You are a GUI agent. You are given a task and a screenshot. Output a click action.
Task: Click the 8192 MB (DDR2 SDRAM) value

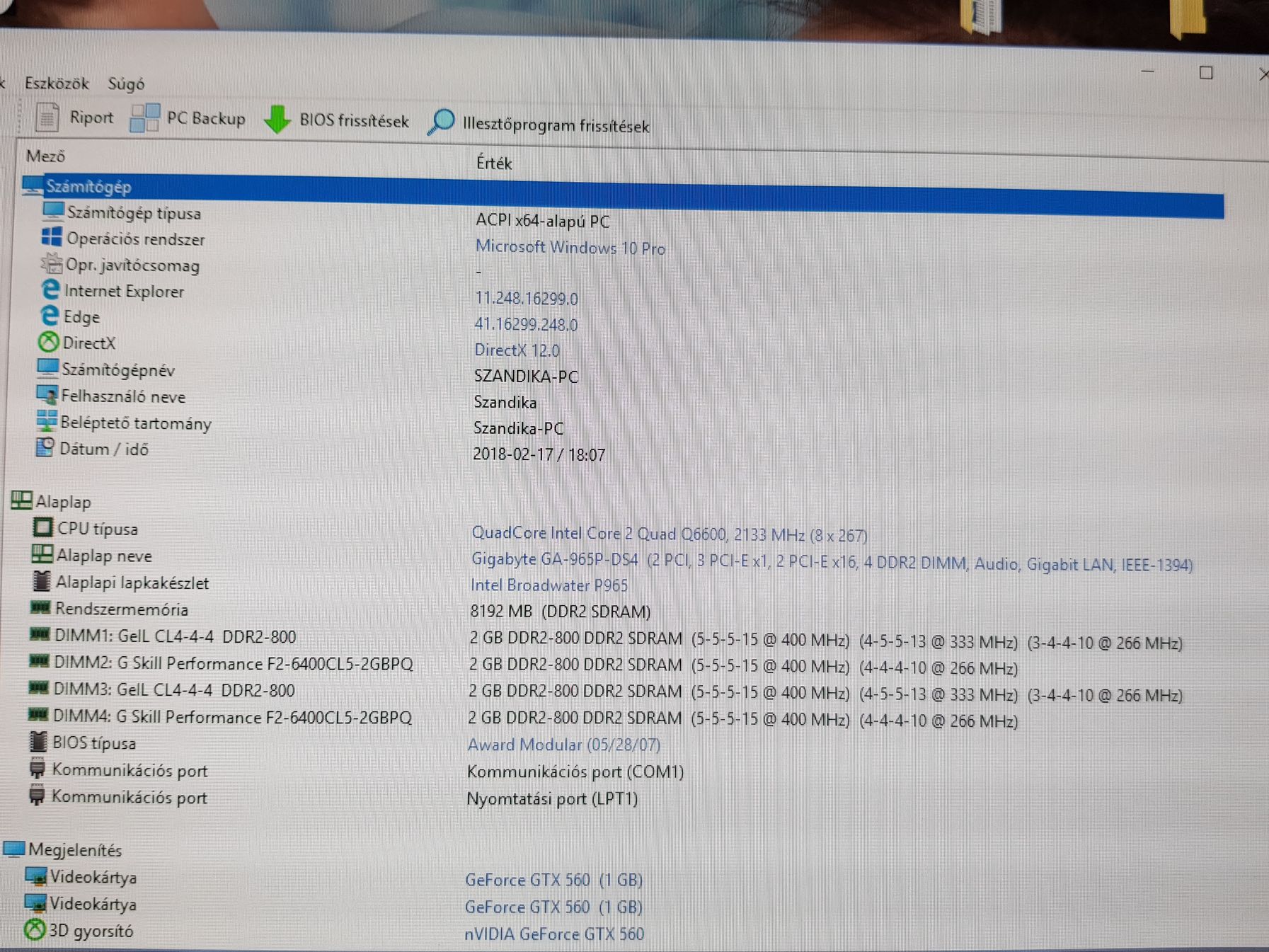(x=561, y=612)
